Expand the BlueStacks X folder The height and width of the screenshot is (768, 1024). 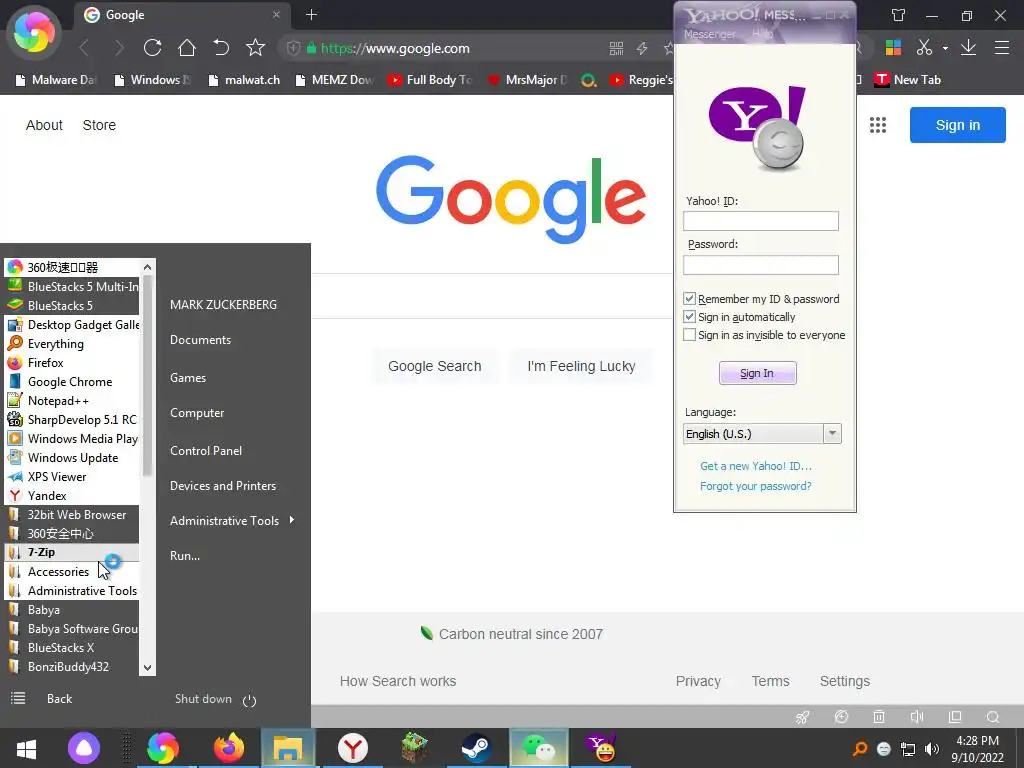[x=72, y=648]
